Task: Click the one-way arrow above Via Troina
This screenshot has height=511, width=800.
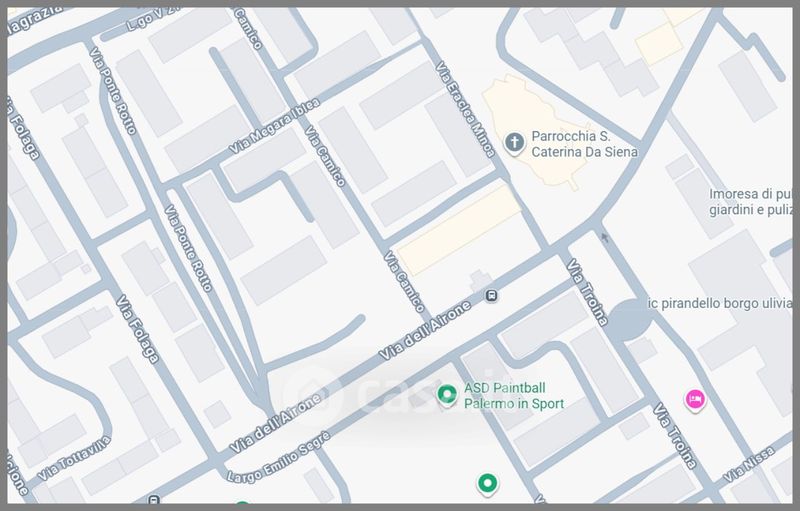Action: pyautogui.click(x=602, y=237)
